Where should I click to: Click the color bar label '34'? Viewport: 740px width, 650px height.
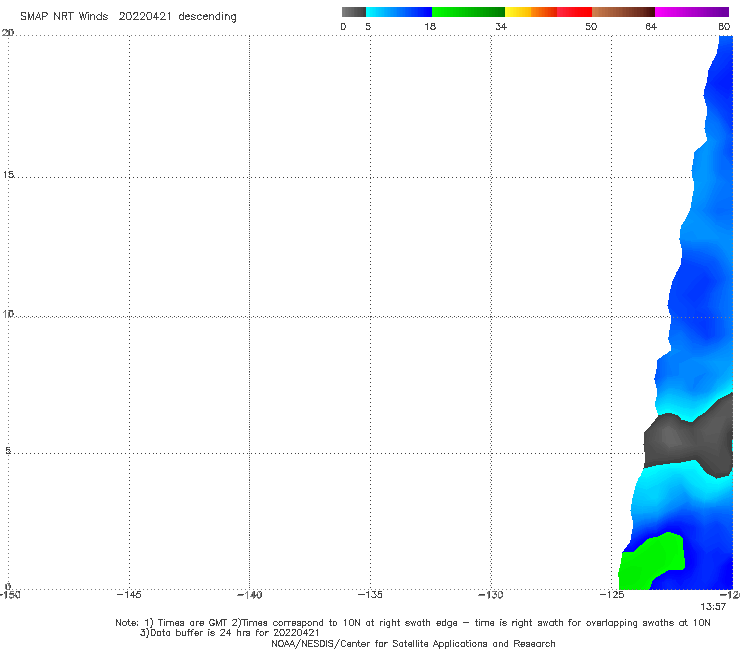(x=501, y=26)
